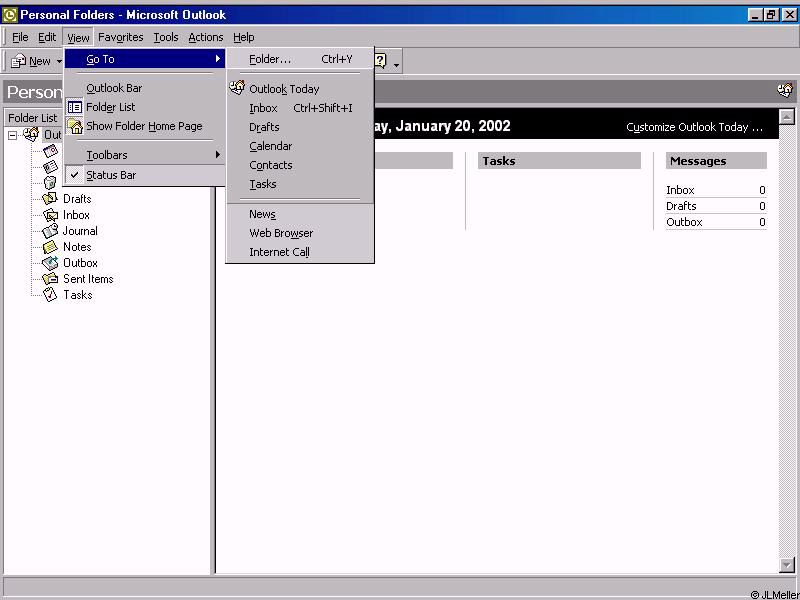Expand the Go To submenu arrow
This screenshot has height=600, width=800.
coord(218,59)
